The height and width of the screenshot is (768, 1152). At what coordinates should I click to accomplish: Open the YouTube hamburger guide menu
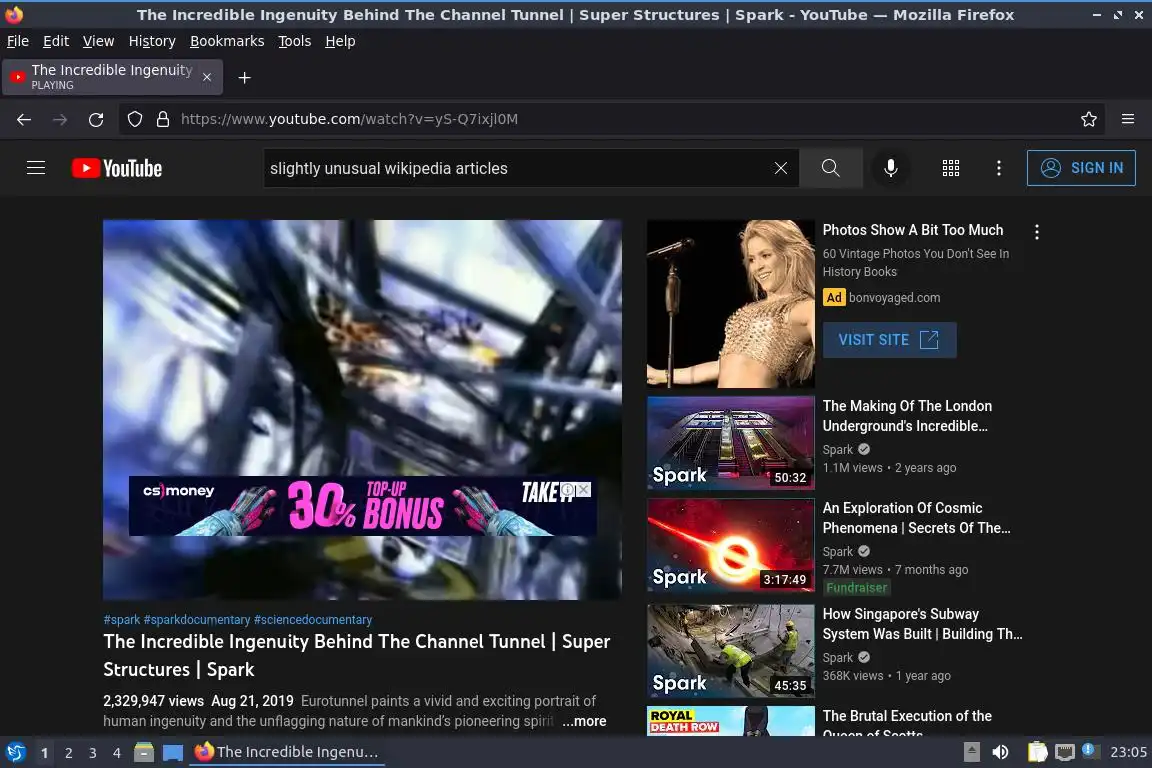pyautogui.click(x=36, y=168)
